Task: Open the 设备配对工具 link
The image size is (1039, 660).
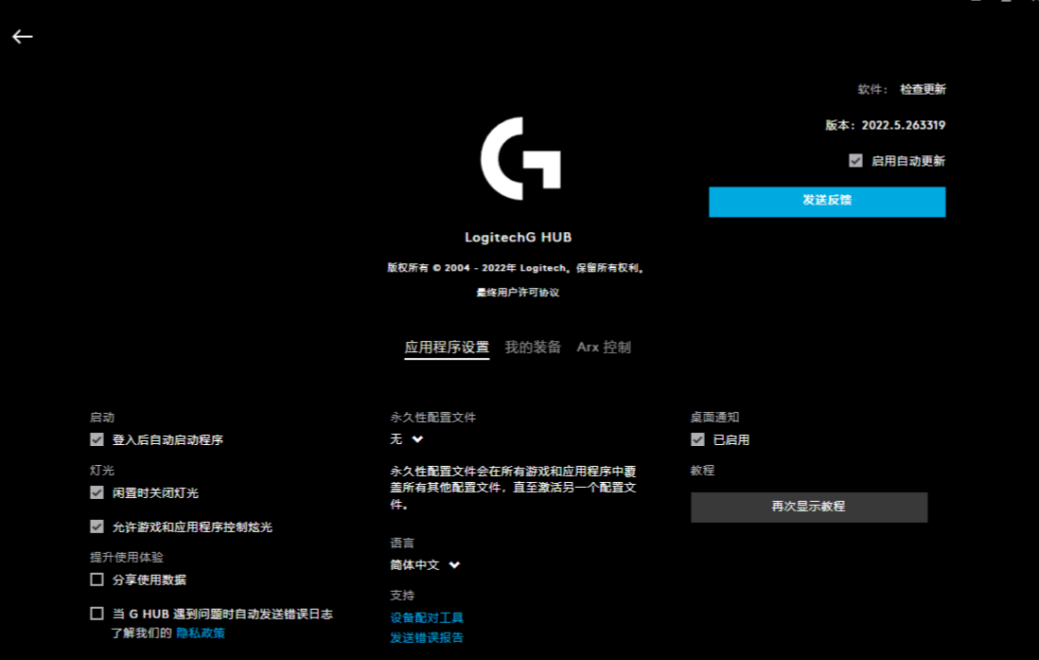Action: coord(427,618)
